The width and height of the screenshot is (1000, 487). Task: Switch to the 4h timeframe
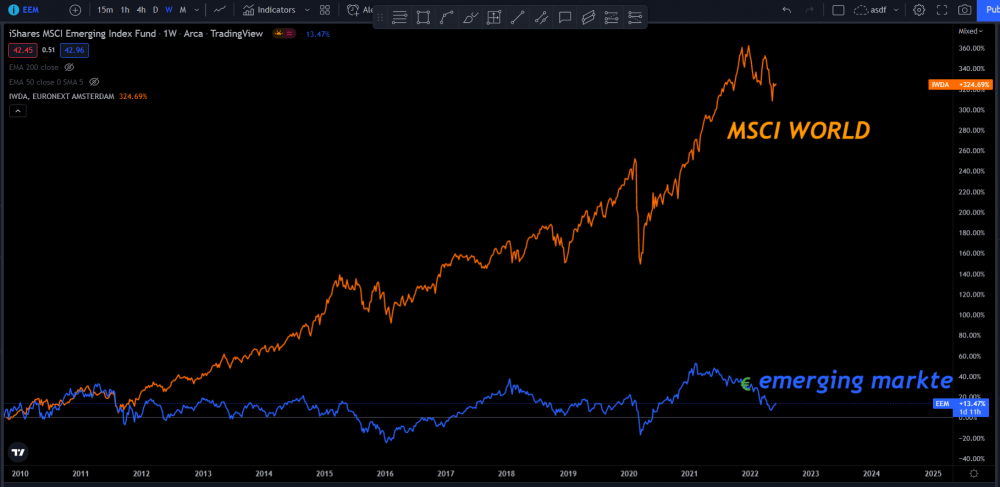141,10
